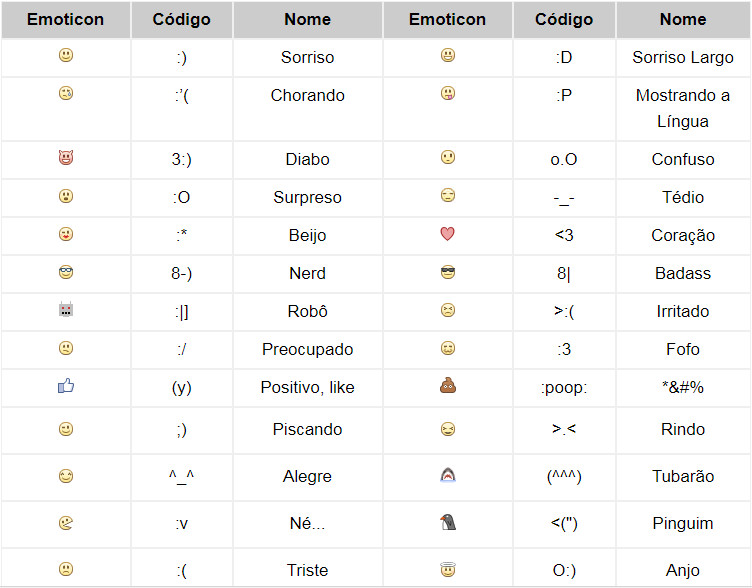Click the robot emoticon icon
Screen dimensions: 752x588
pos(66,310)
